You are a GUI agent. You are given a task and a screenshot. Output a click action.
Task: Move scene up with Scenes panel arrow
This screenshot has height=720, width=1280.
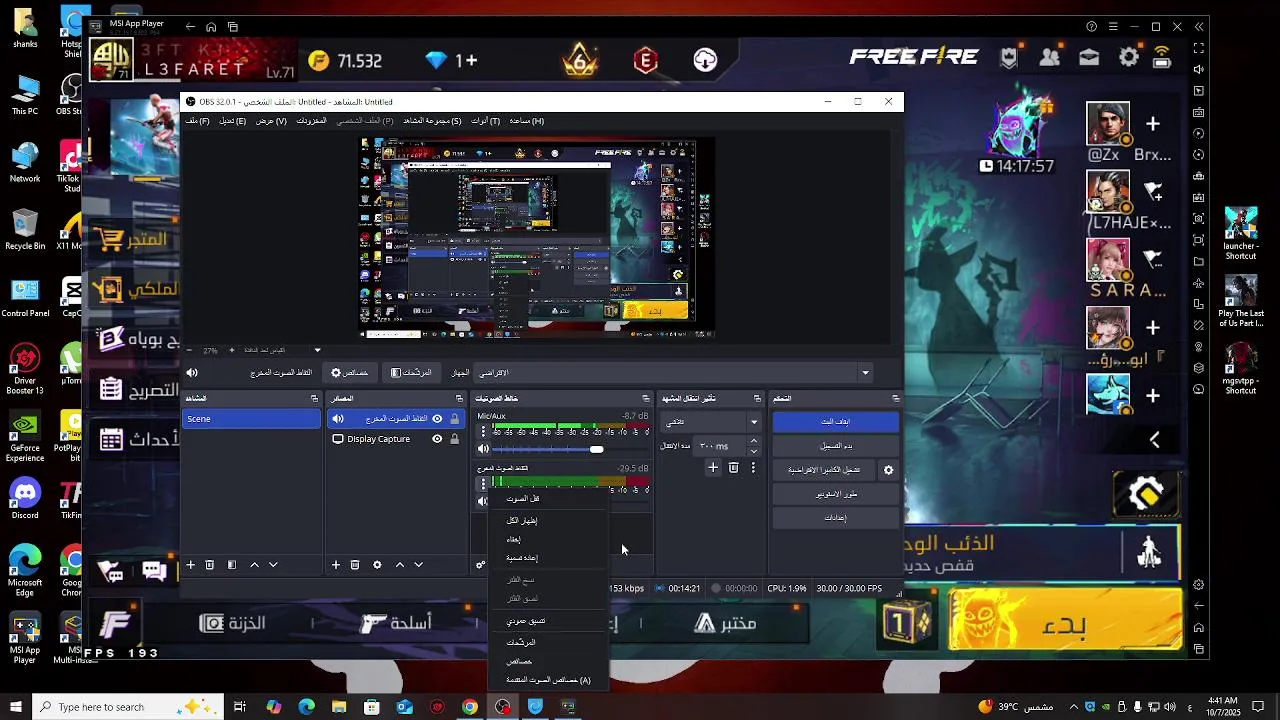point(254,565)
